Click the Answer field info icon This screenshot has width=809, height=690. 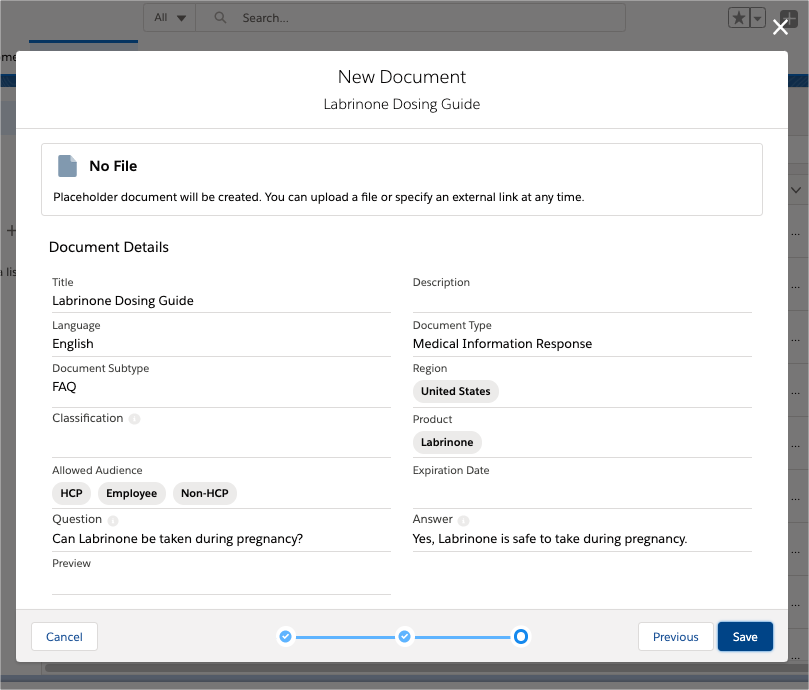pos(464,520)
